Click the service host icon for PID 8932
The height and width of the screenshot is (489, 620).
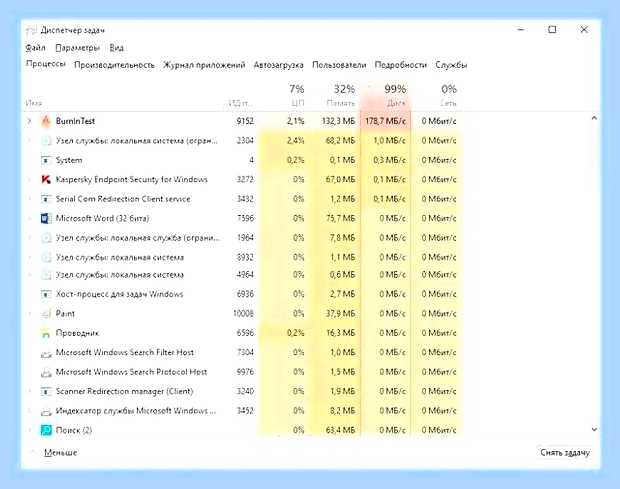(46, 257)
